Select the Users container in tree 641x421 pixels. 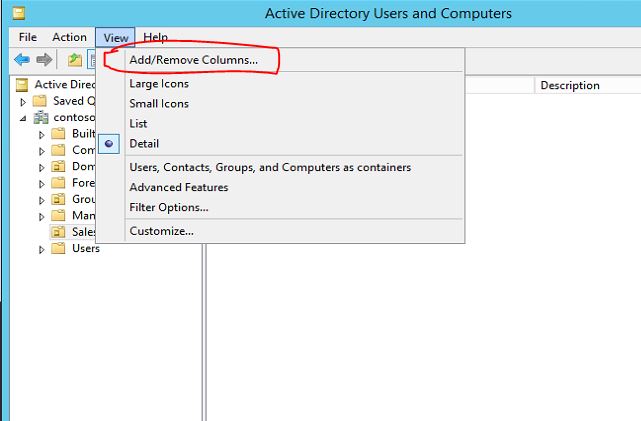[x=86, y=248]
